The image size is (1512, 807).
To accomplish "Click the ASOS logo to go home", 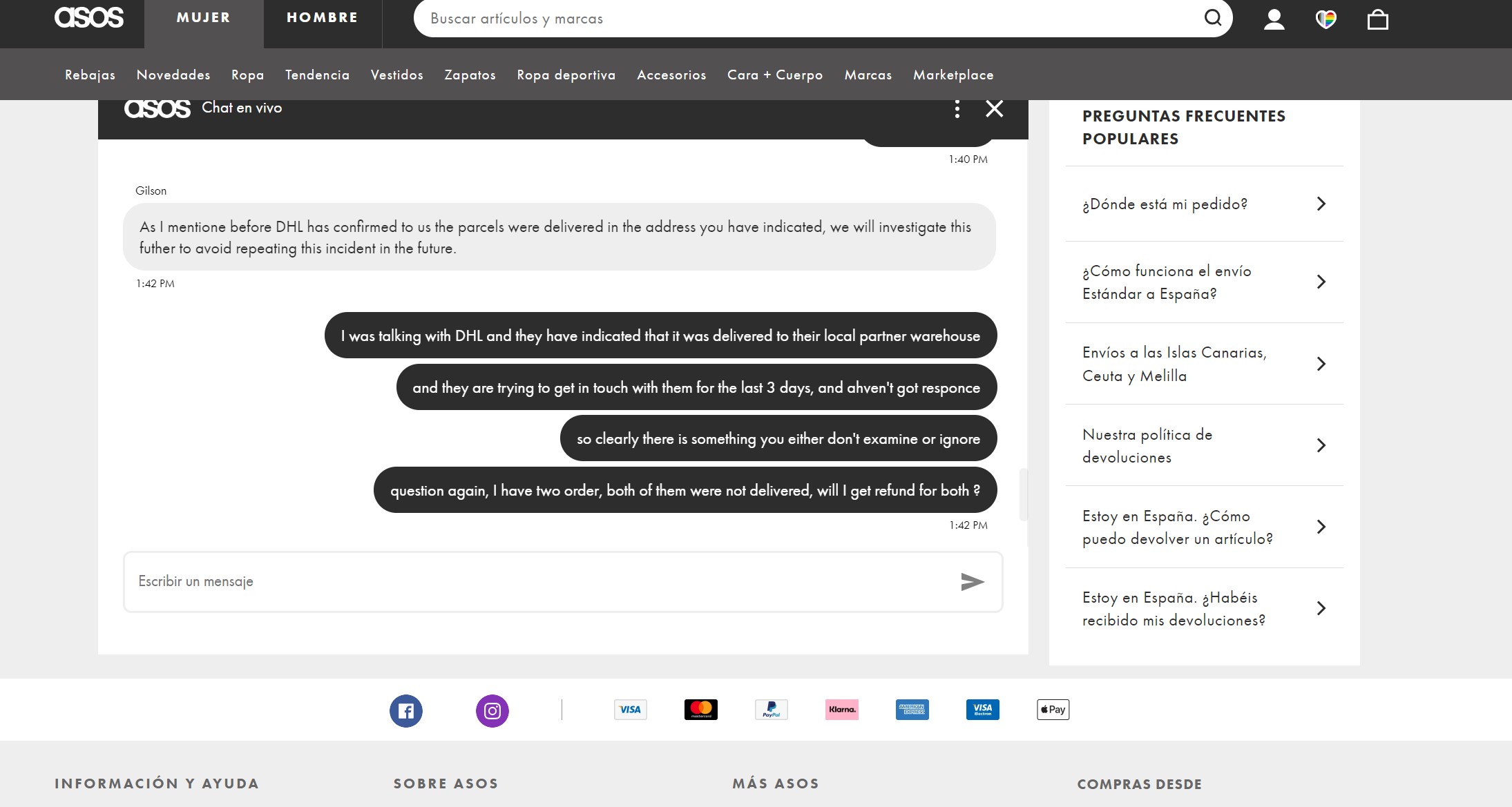I will (x=88, y=17).
